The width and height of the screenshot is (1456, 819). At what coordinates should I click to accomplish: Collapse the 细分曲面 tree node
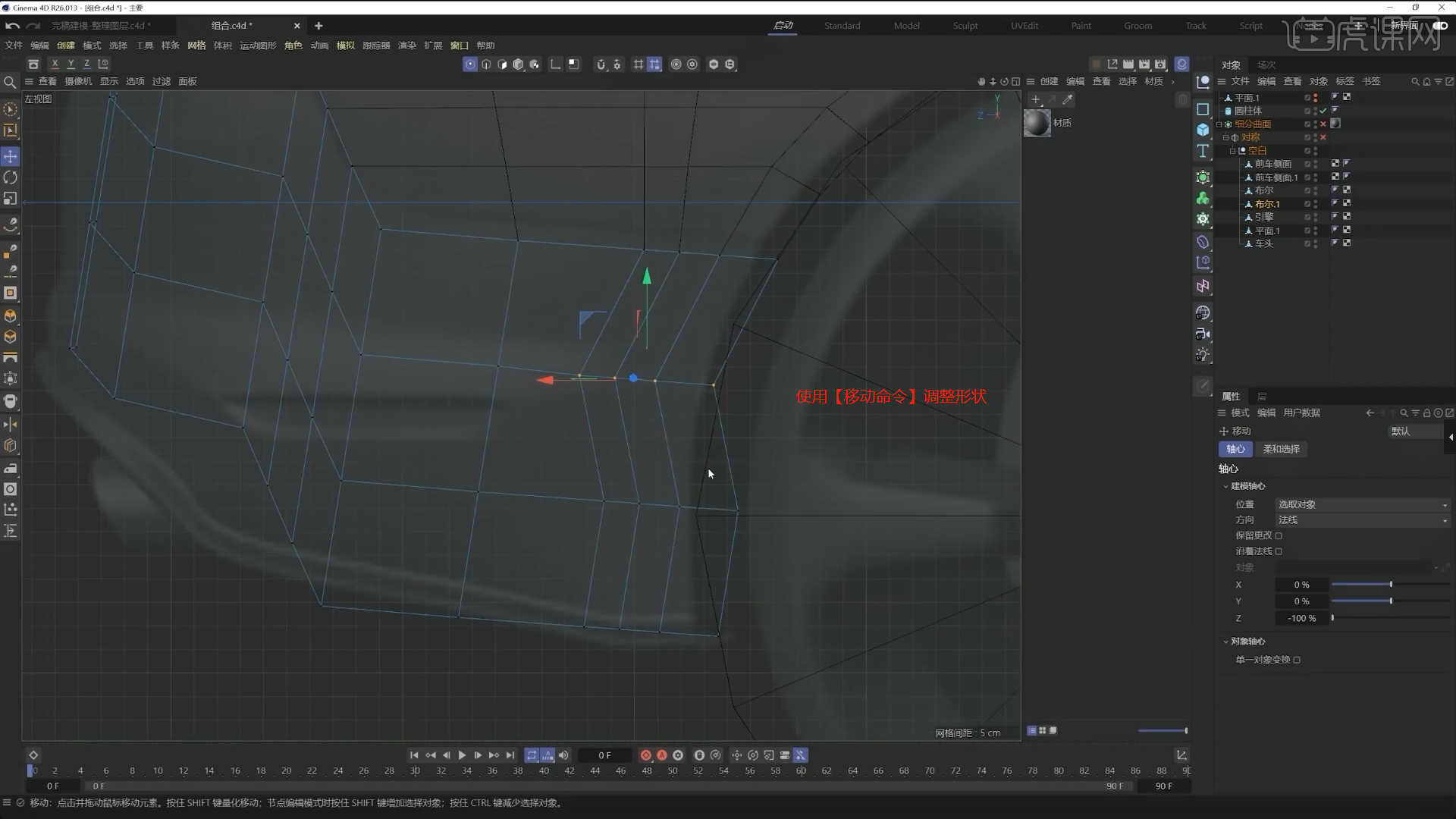1219,124
